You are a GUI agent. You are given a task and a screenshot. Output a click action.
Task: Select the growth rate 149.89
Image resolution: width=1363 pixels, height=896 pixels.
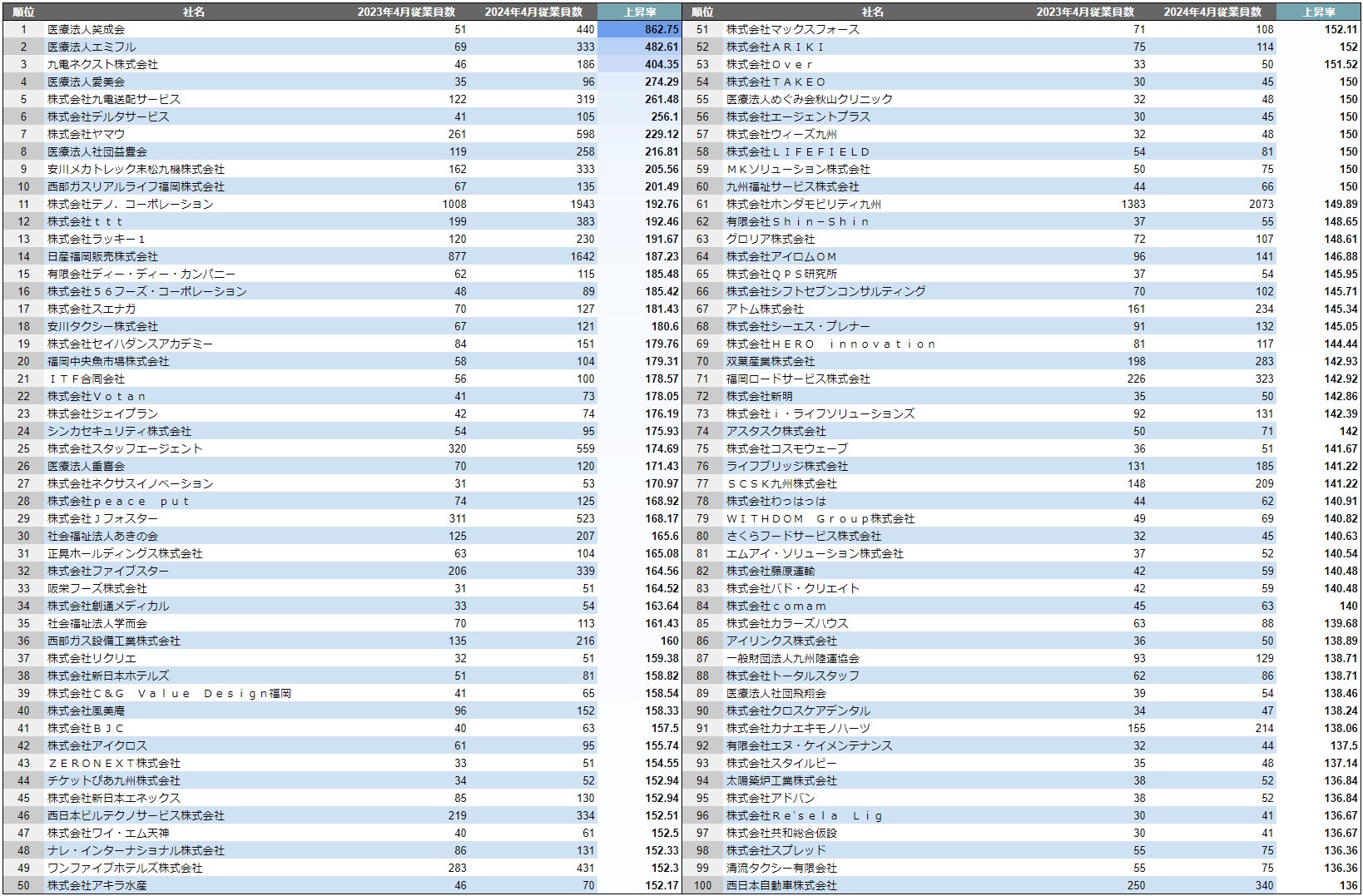pos(1341,204)
